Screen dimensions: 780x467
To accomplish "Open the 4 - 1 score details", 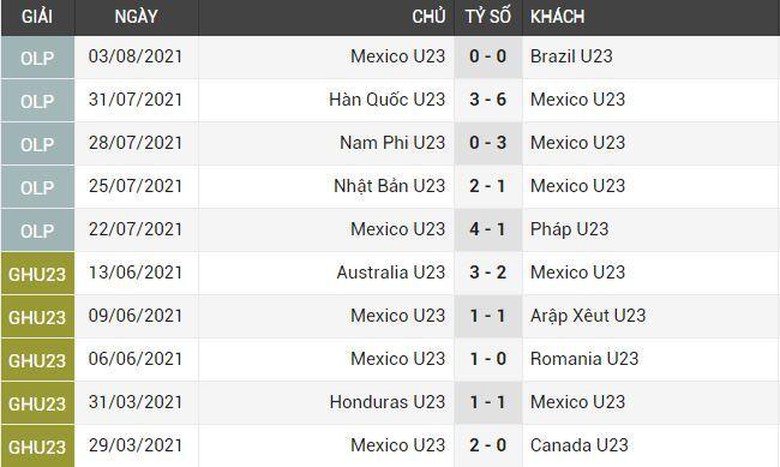I will click(488, 229).
